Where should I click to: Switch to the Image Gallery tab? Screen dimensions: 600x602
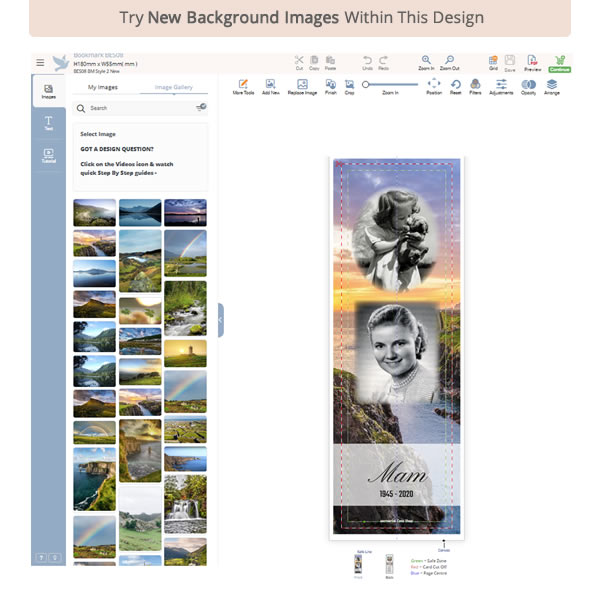pyautogui.click(x=174, y=88)
